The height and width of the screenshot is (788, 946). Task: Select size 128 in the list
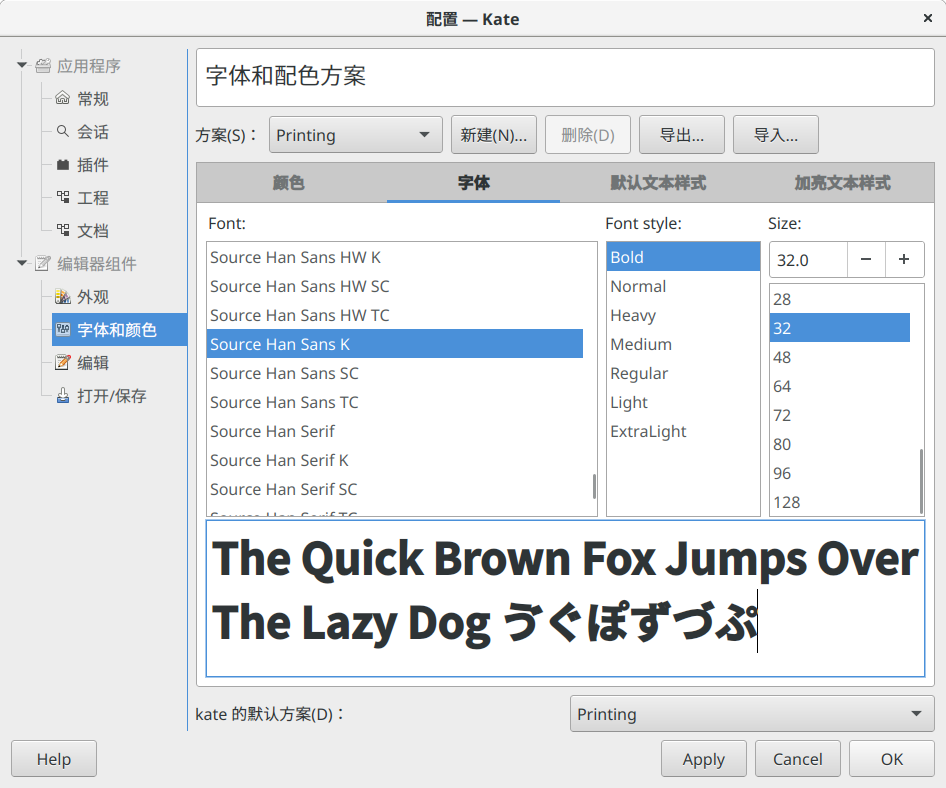(840, 501)
